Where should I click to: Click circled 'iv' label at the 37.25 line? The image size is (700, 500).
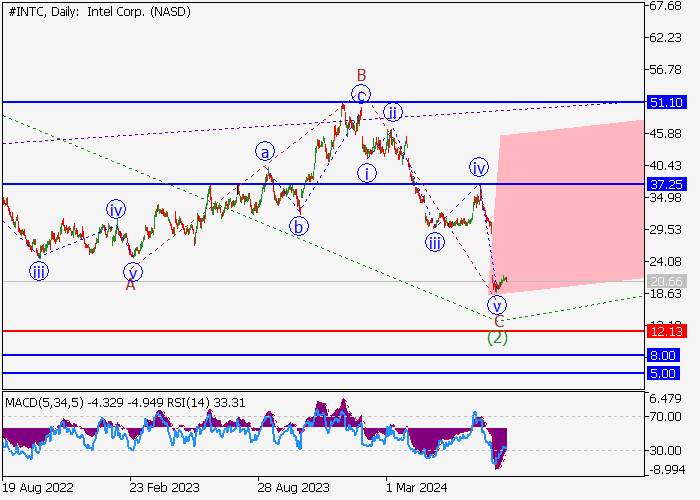pos(479,167)
